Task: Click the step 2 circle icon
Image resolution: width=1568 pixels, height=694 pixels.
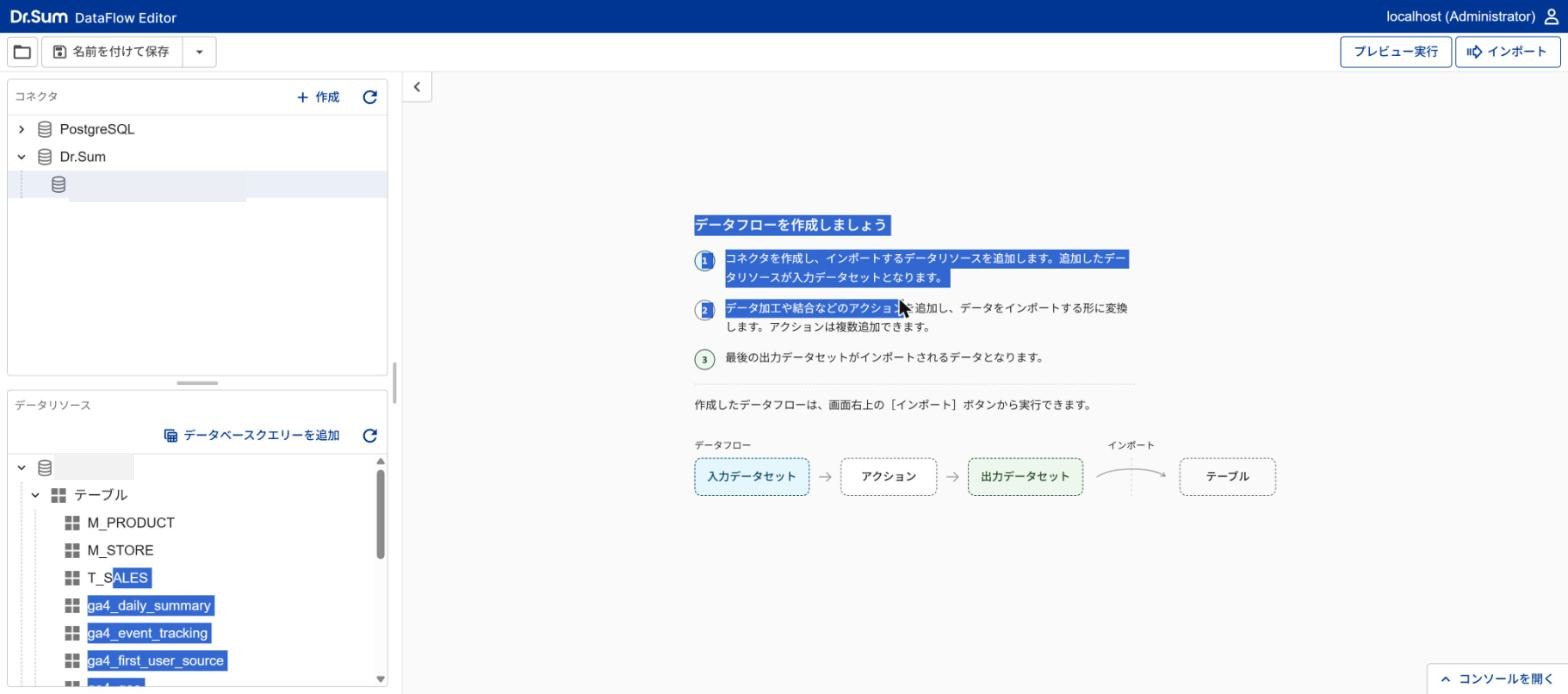Action: point(705,310)
